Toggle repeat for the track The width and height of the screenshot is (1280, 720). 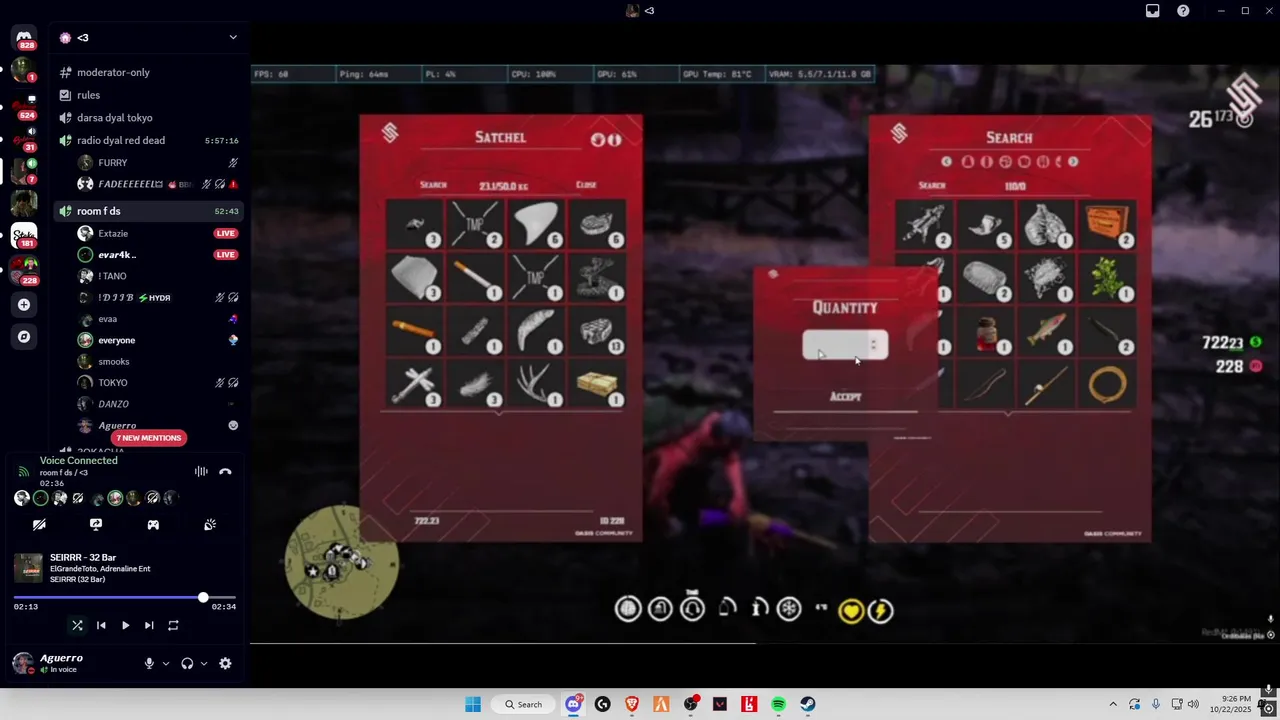point(173,625)
